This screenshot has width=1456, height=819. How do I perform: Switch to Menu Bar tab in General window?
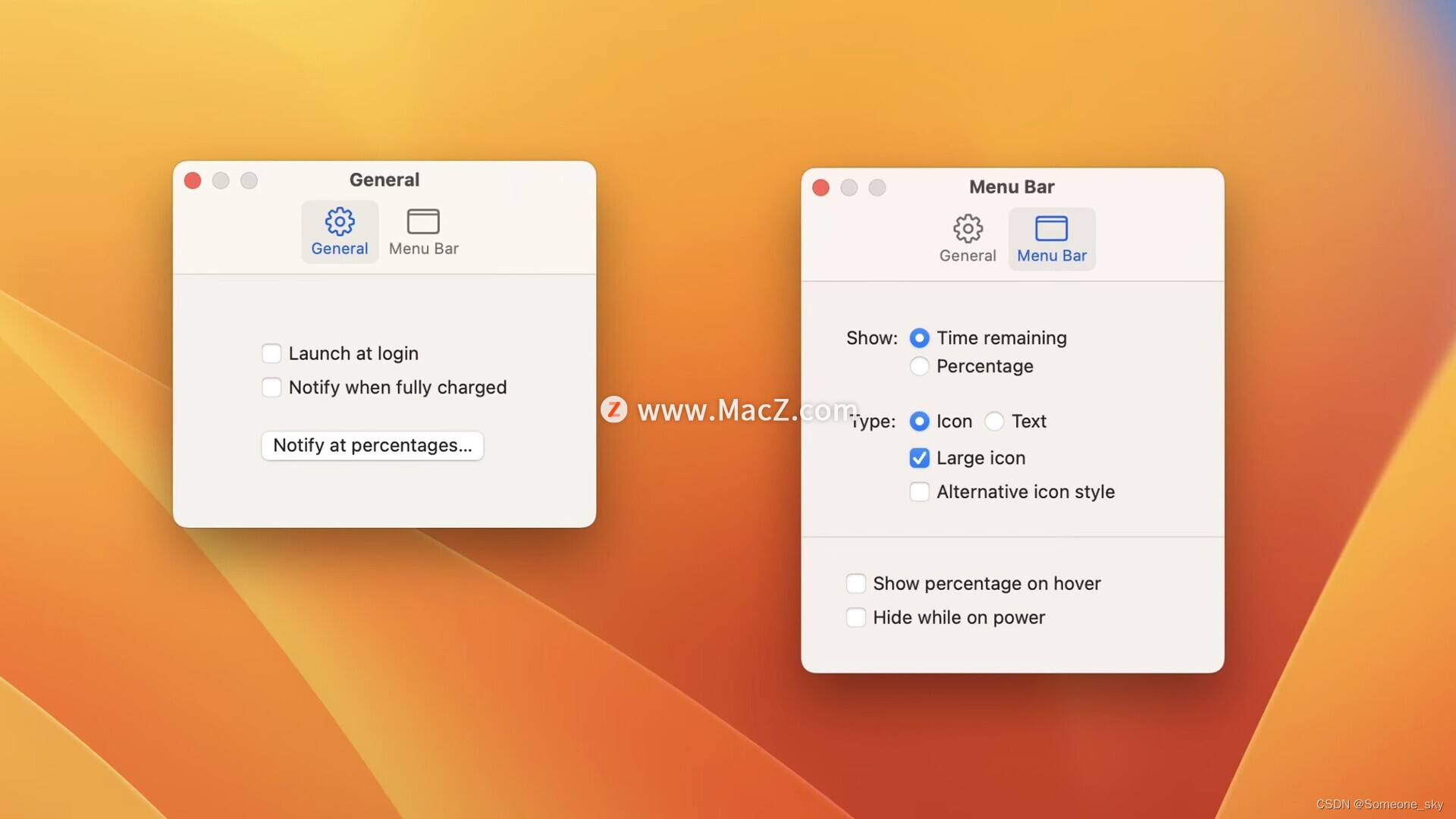pyautogui.click(x=423, y=230)
